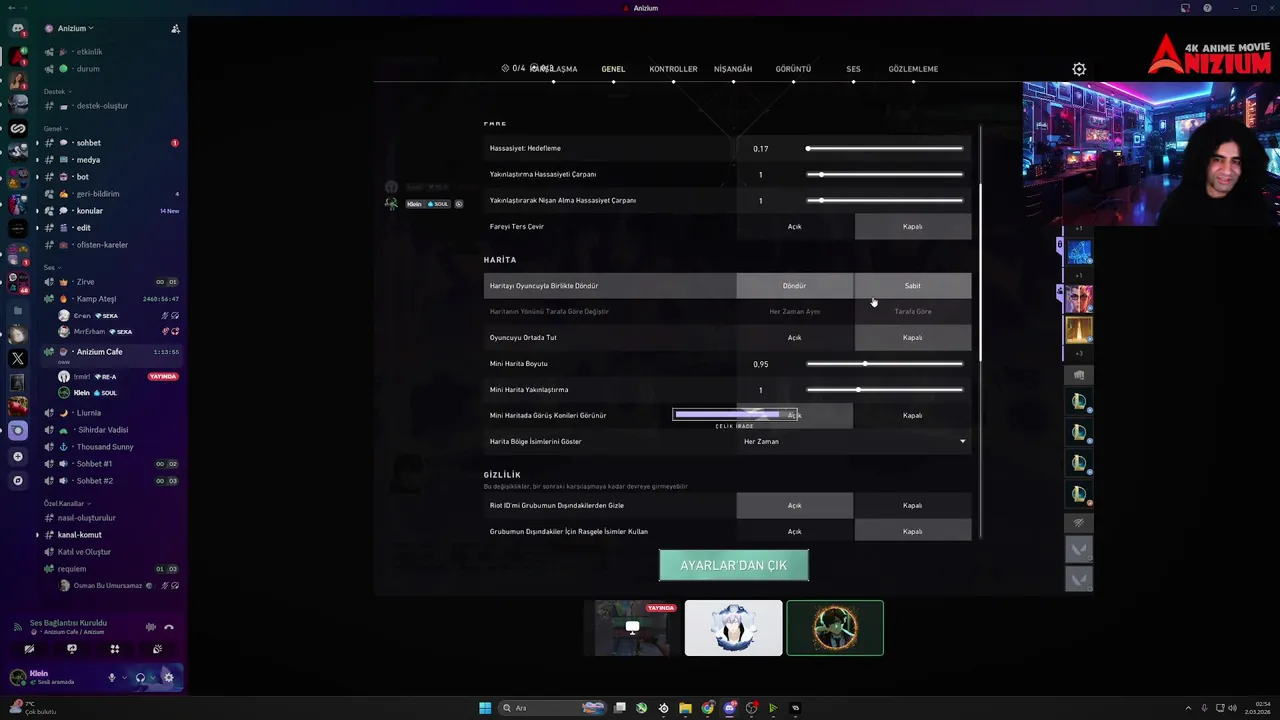Open the Discover servers compass icon
This screenshot has width=1280, height=720.
(x=17, y=480)
